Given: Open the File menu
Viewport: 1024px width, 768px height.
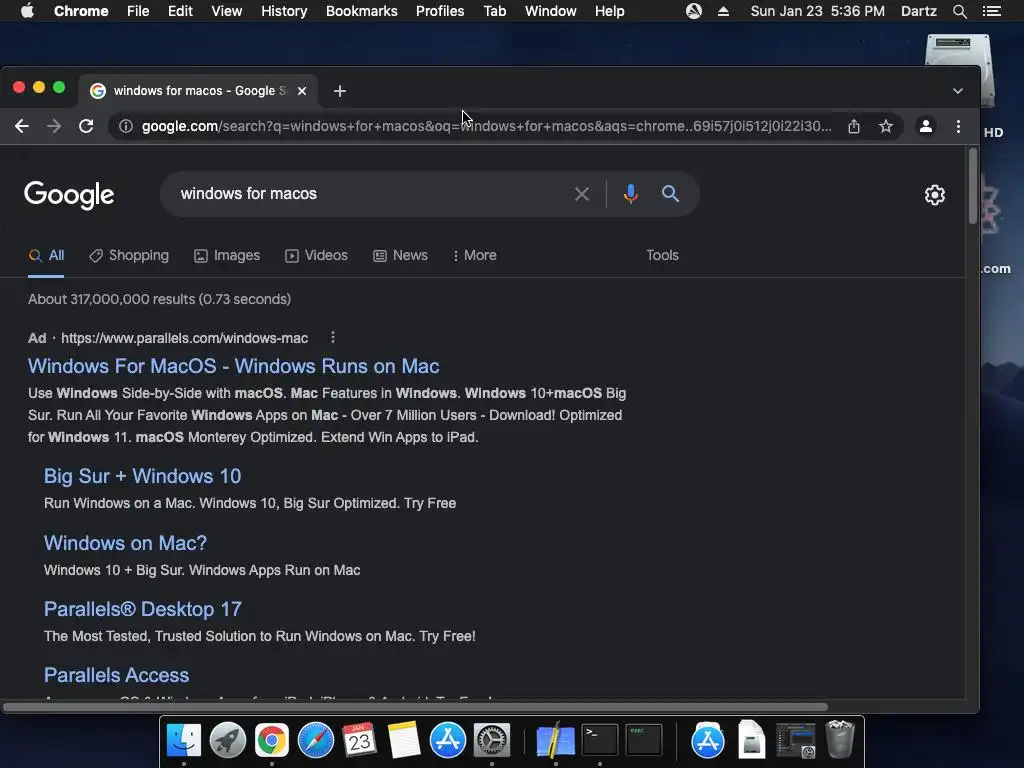Looking at the screenshot, I should pos(138,11).
